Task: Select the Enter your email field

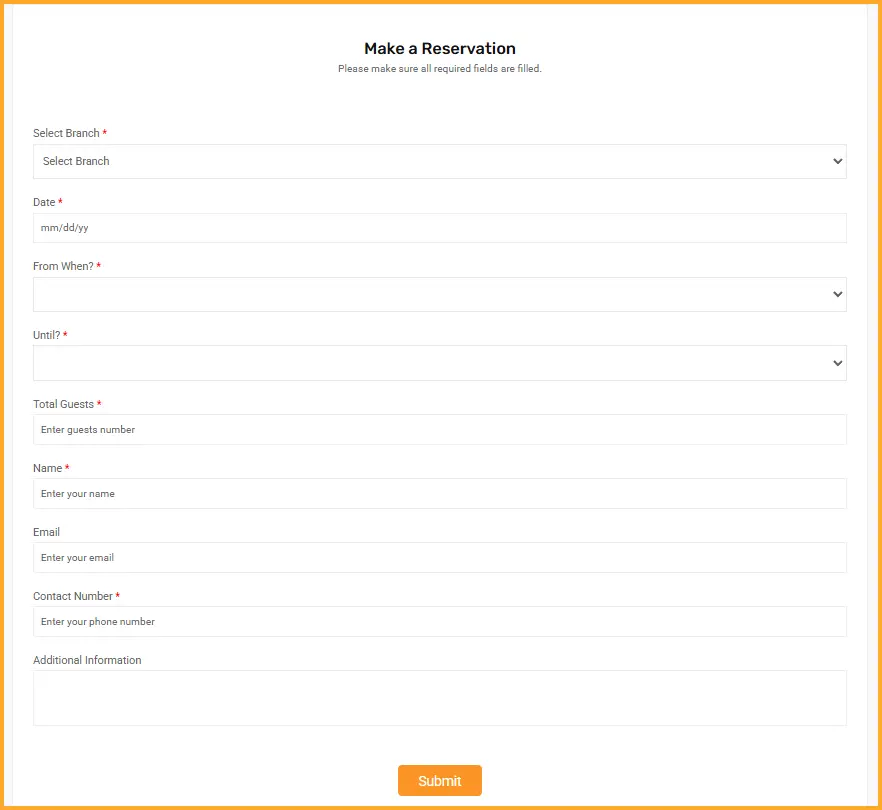Action: click(x=439, y=558)
